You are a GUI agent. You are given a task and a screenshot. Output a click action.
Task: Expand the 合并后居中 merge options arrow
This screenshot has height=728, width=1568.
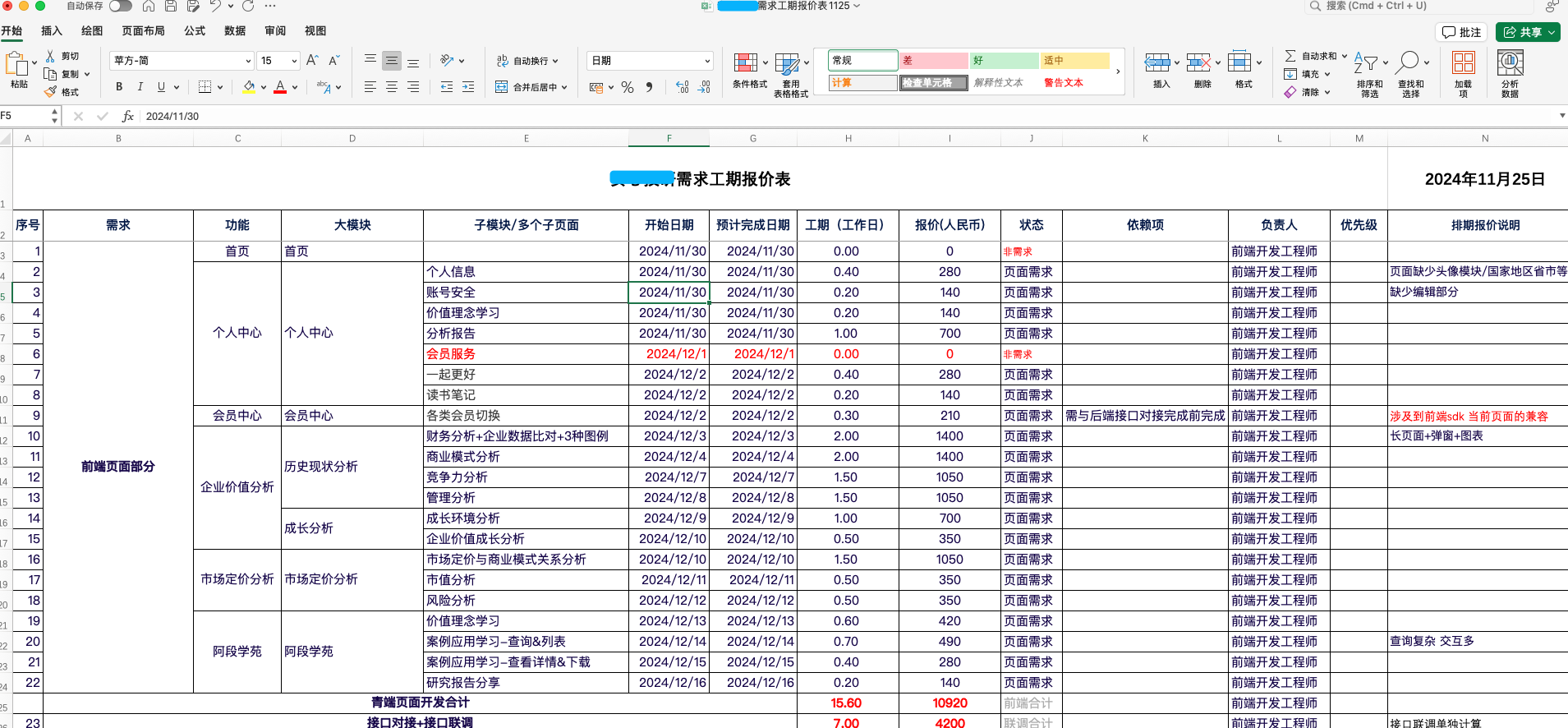click(x=564, y=87)
